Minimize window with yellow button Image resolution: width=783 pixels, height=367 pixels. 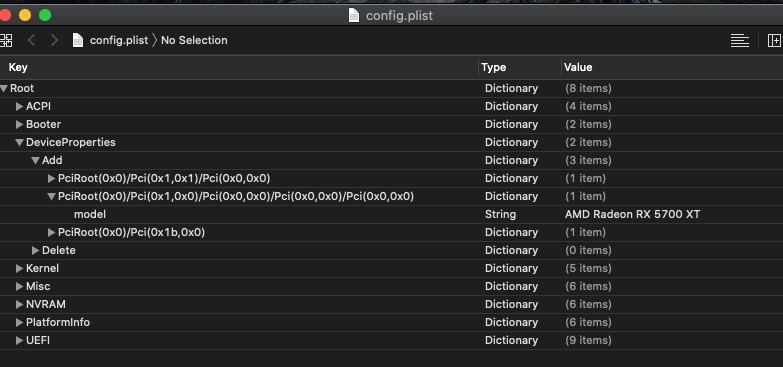pyautogui.click(x=25, y=15)
